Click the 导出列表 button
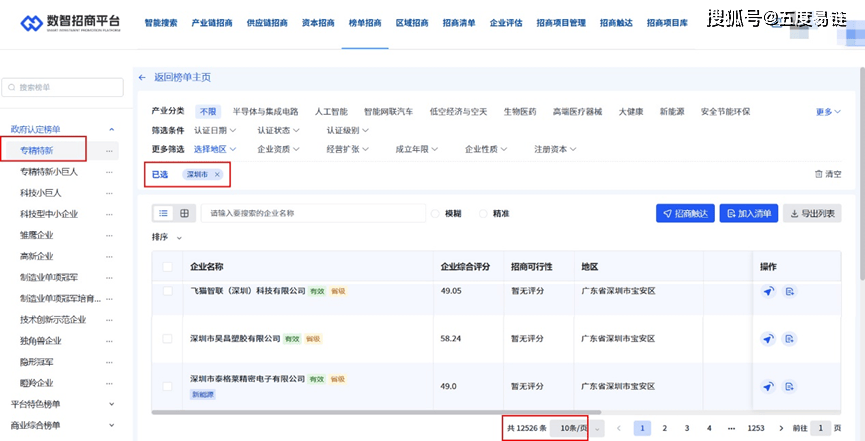This screenshot has height=441, width=865. point(811,213)
